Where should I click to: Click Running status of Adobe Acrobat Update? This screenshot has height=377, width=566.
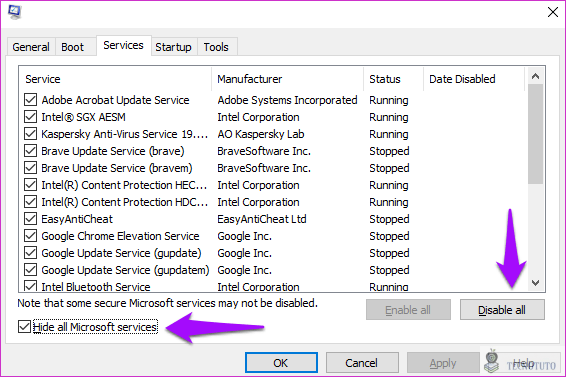coord(389,100)
